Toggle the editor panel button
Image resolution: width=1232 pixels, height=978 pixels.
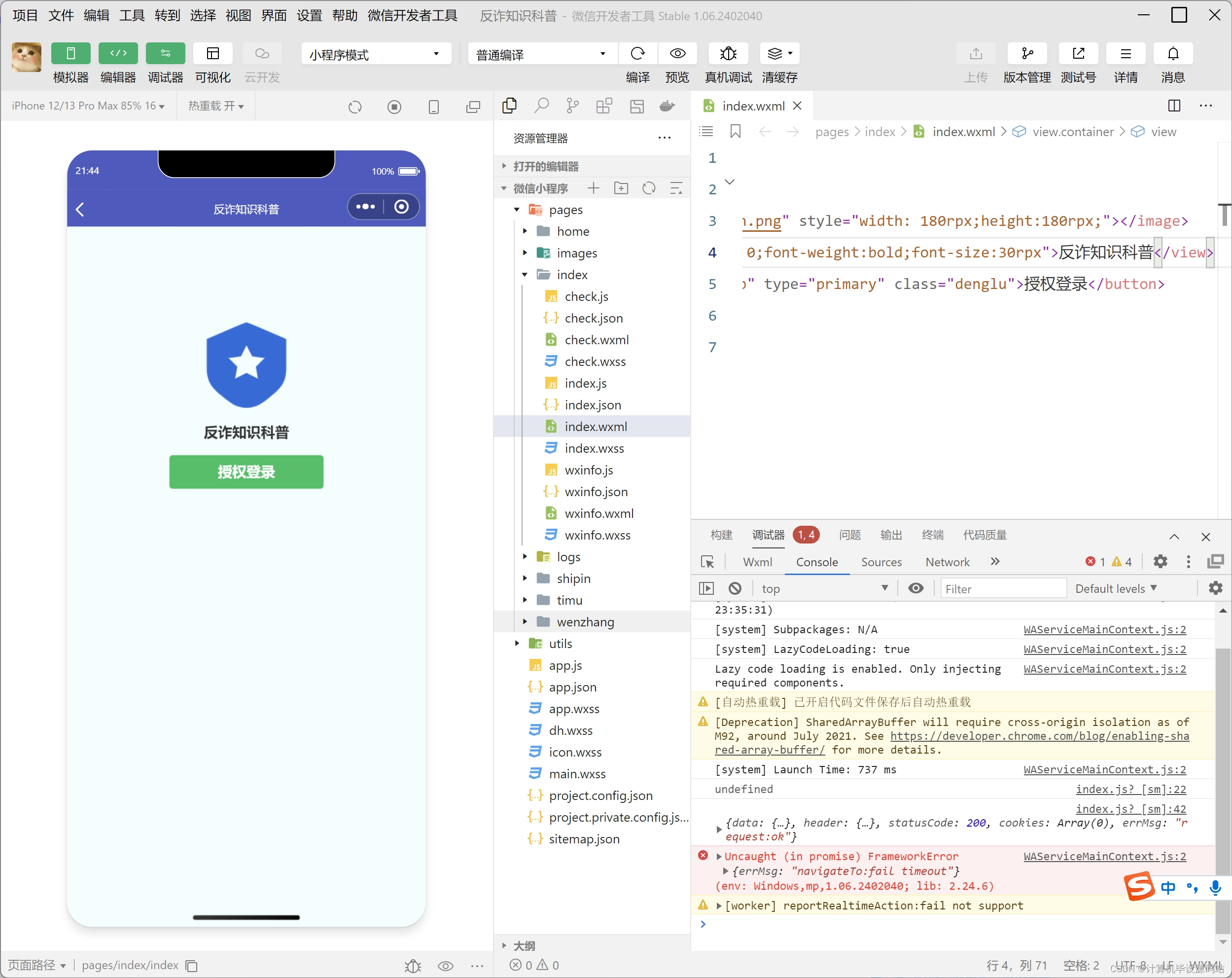tap(118, 54)
